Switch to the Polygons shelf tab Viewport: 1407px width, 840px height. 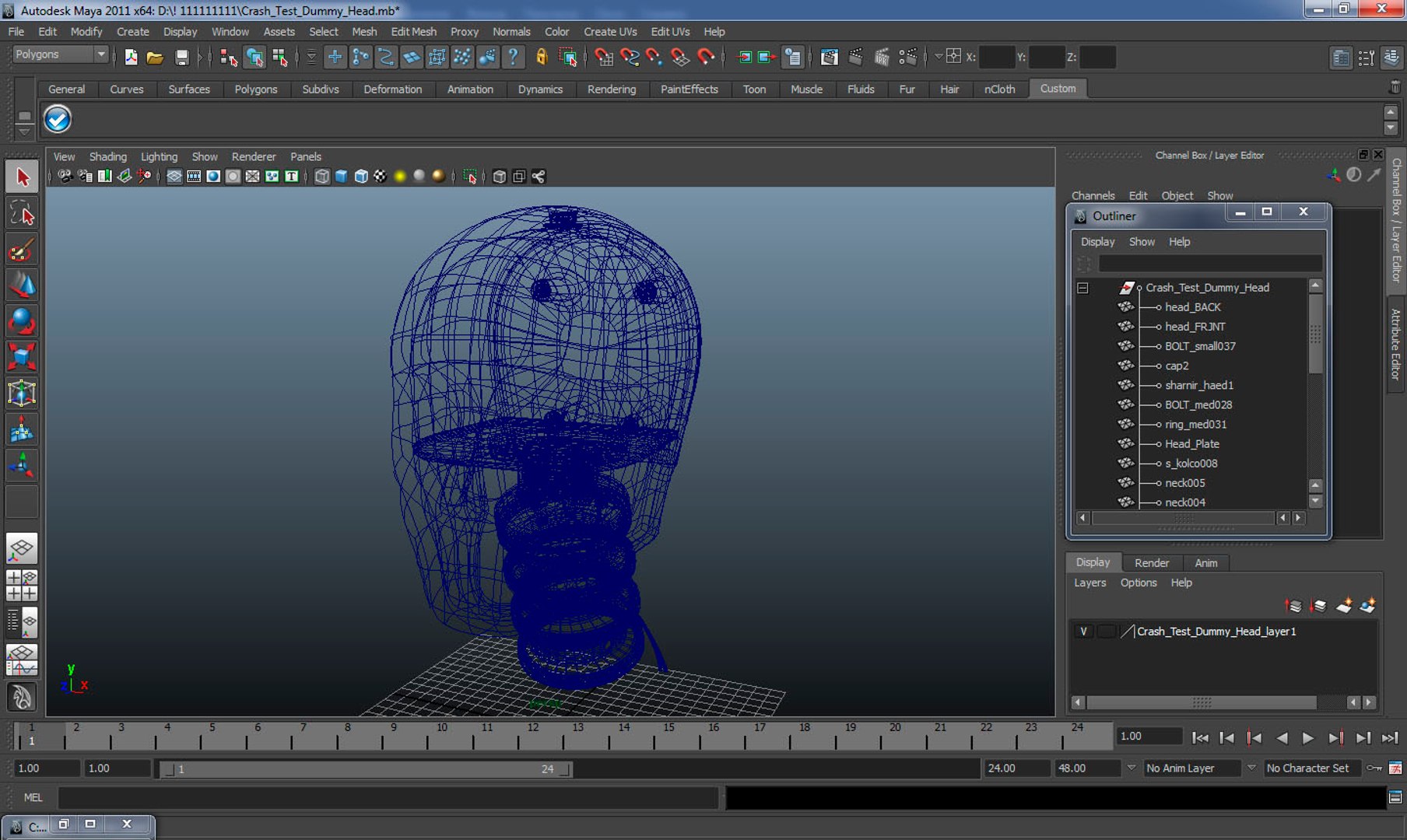click(255, 89)
